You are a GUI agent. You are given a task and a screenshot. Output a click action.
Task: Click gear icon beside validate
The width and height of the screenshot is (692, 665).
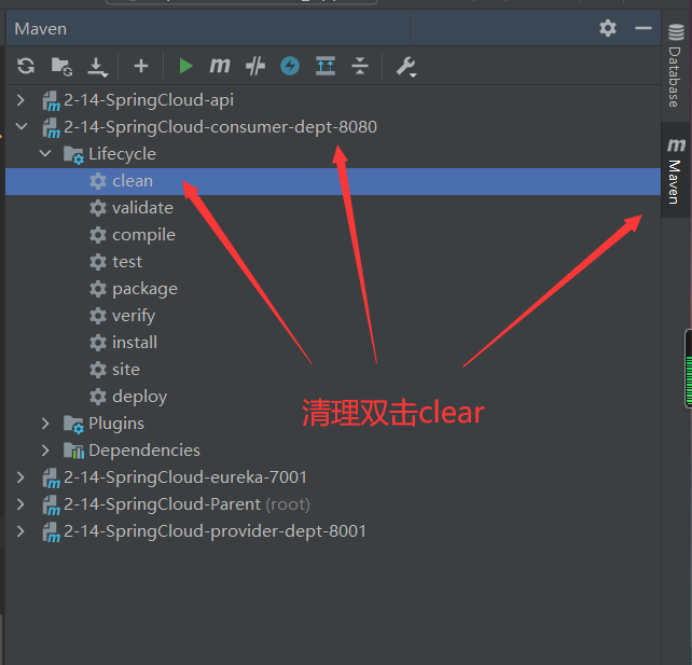pyautogui.click(x=98, y=208)
